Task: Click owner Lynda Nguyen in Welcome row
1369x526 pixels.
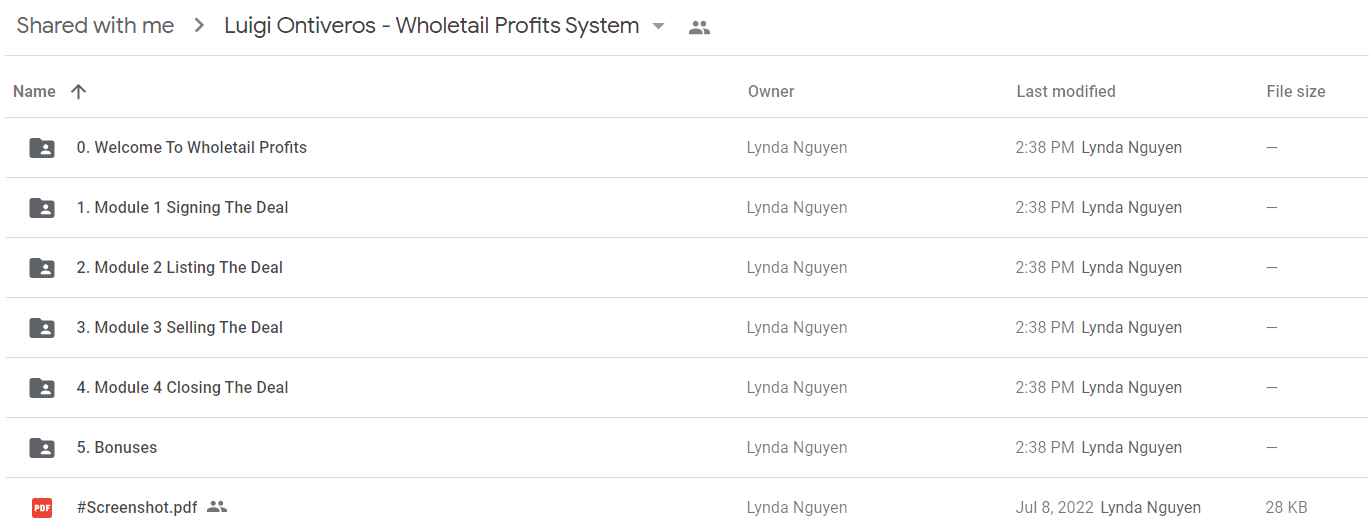Action: (797, 147)
